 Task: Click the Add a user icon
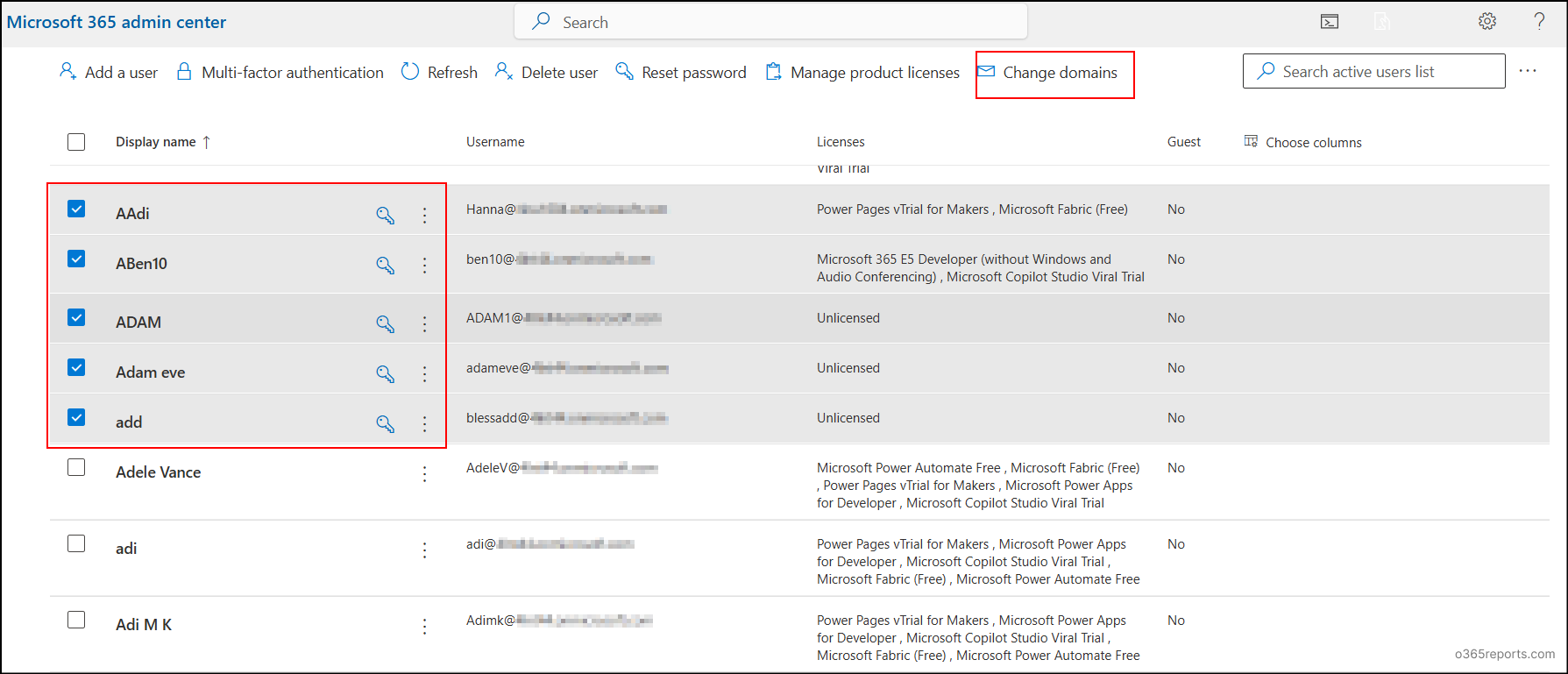point(68,72)
